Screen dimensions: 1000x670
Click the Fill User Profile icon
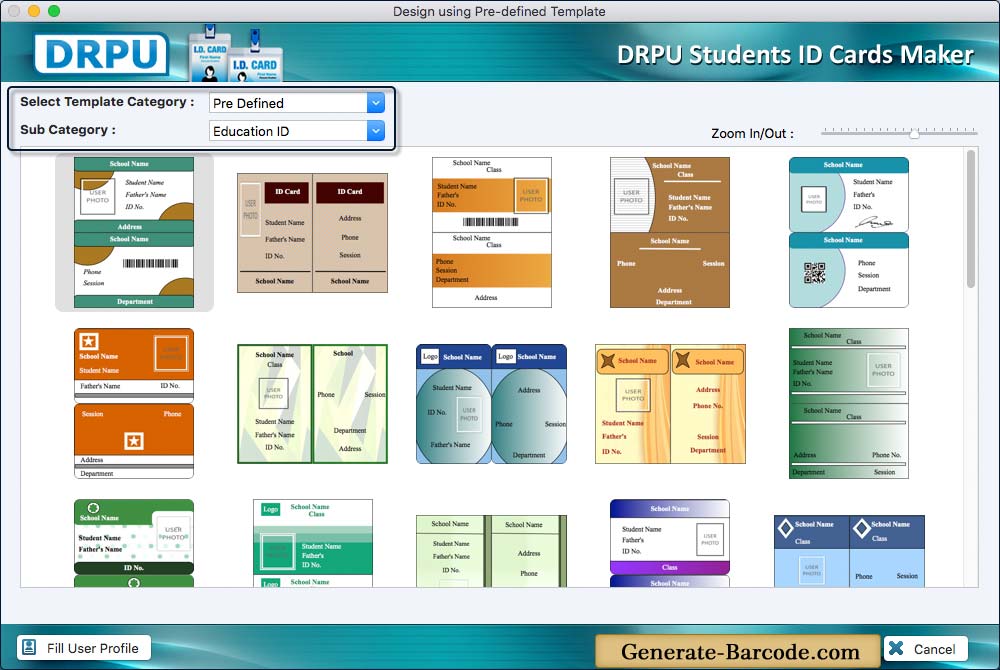(29, 648)
